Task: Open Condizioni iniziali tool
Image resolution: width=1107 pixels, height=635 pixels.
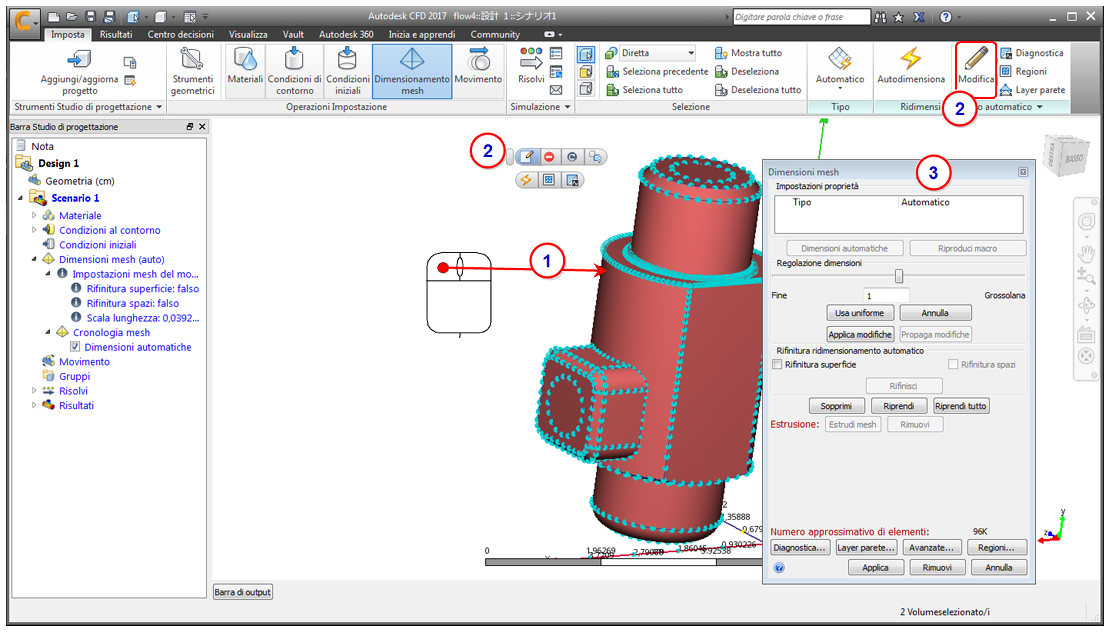Action: pyautogui.click(x=347, y=71)
